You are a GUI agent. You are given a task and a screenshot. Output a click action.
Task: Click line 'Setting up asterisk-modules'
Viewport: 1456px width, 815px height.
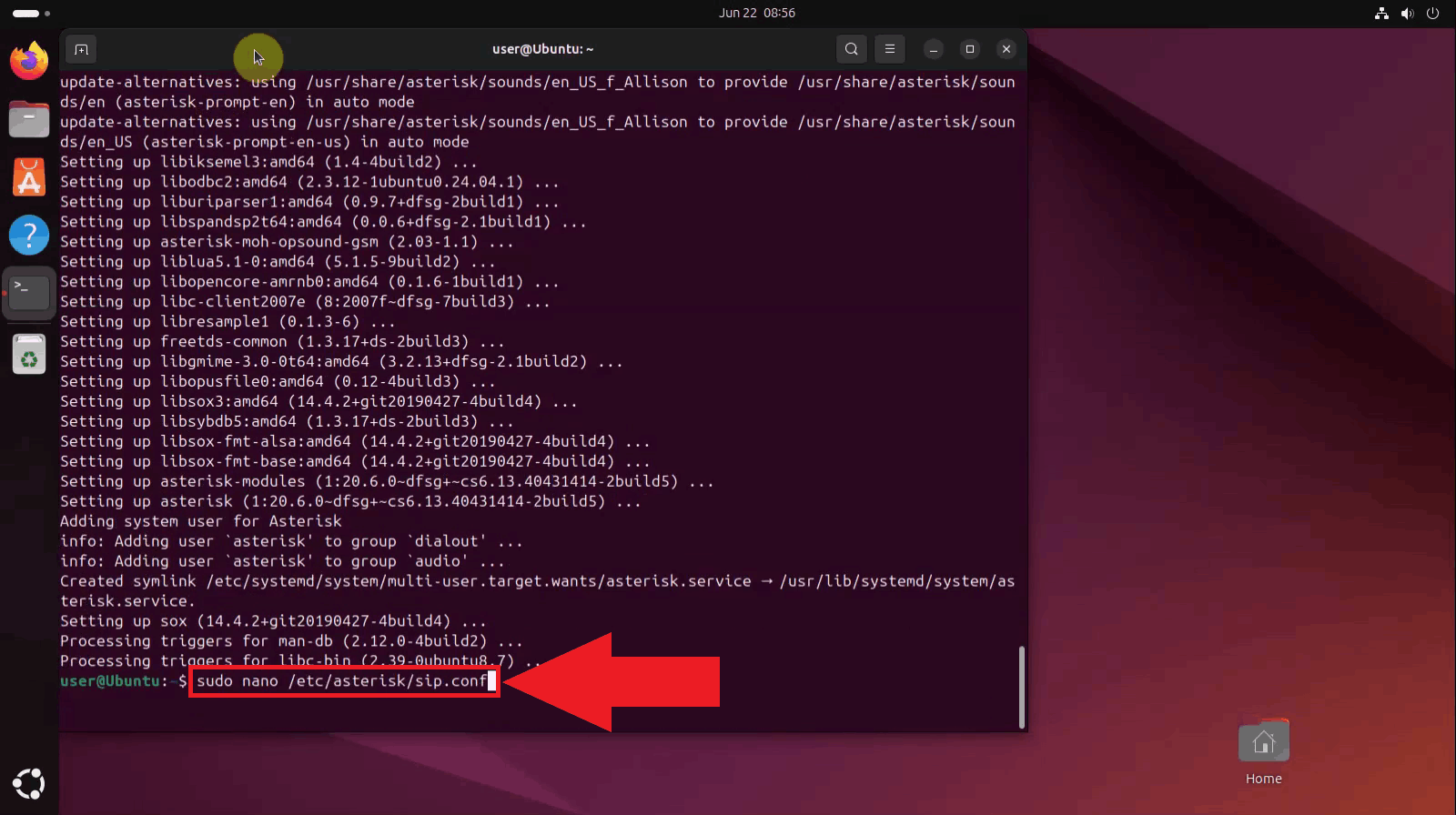387,482
